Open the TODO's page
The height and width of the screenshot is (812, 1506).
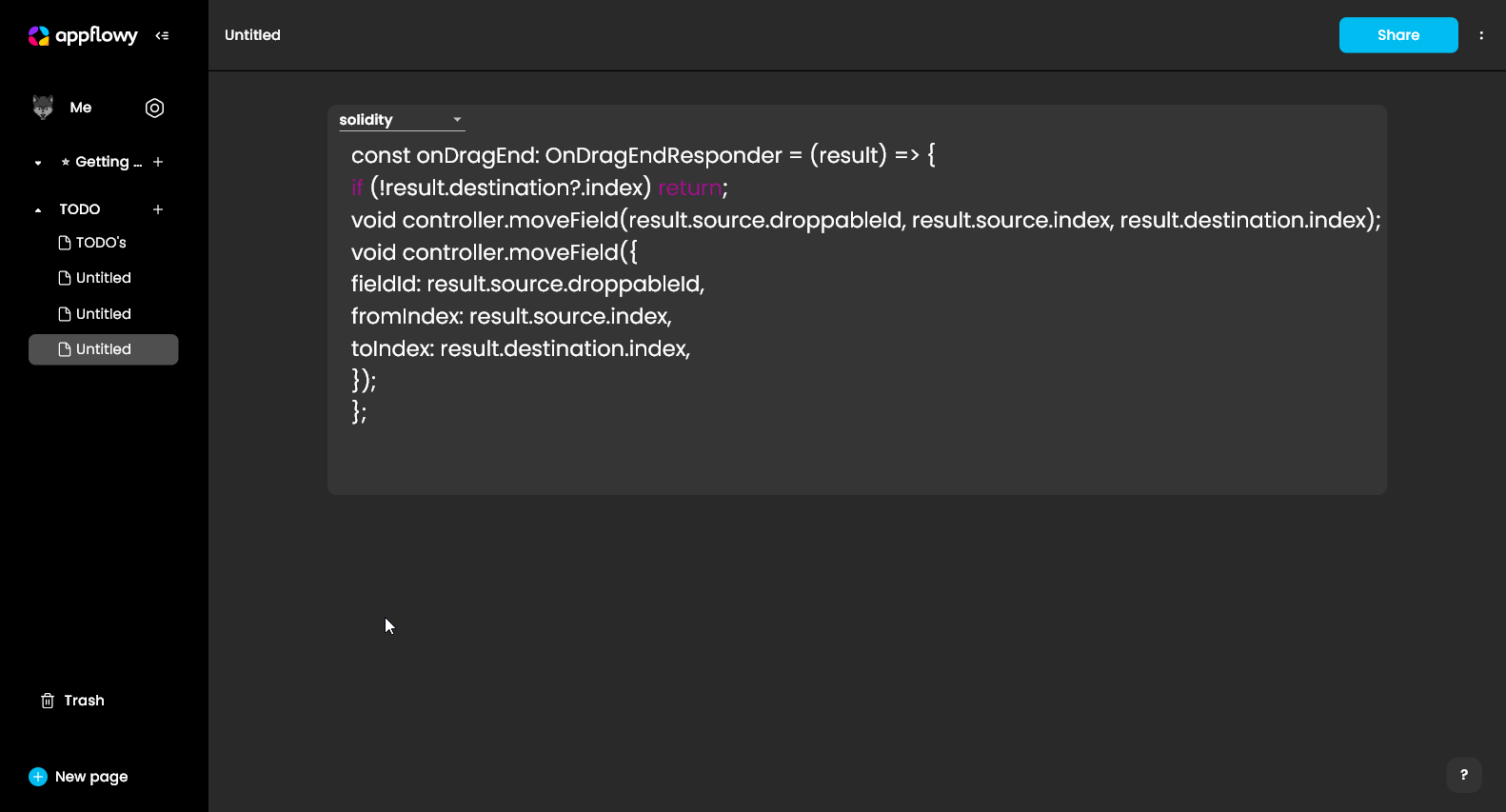(x=100, y=242)
